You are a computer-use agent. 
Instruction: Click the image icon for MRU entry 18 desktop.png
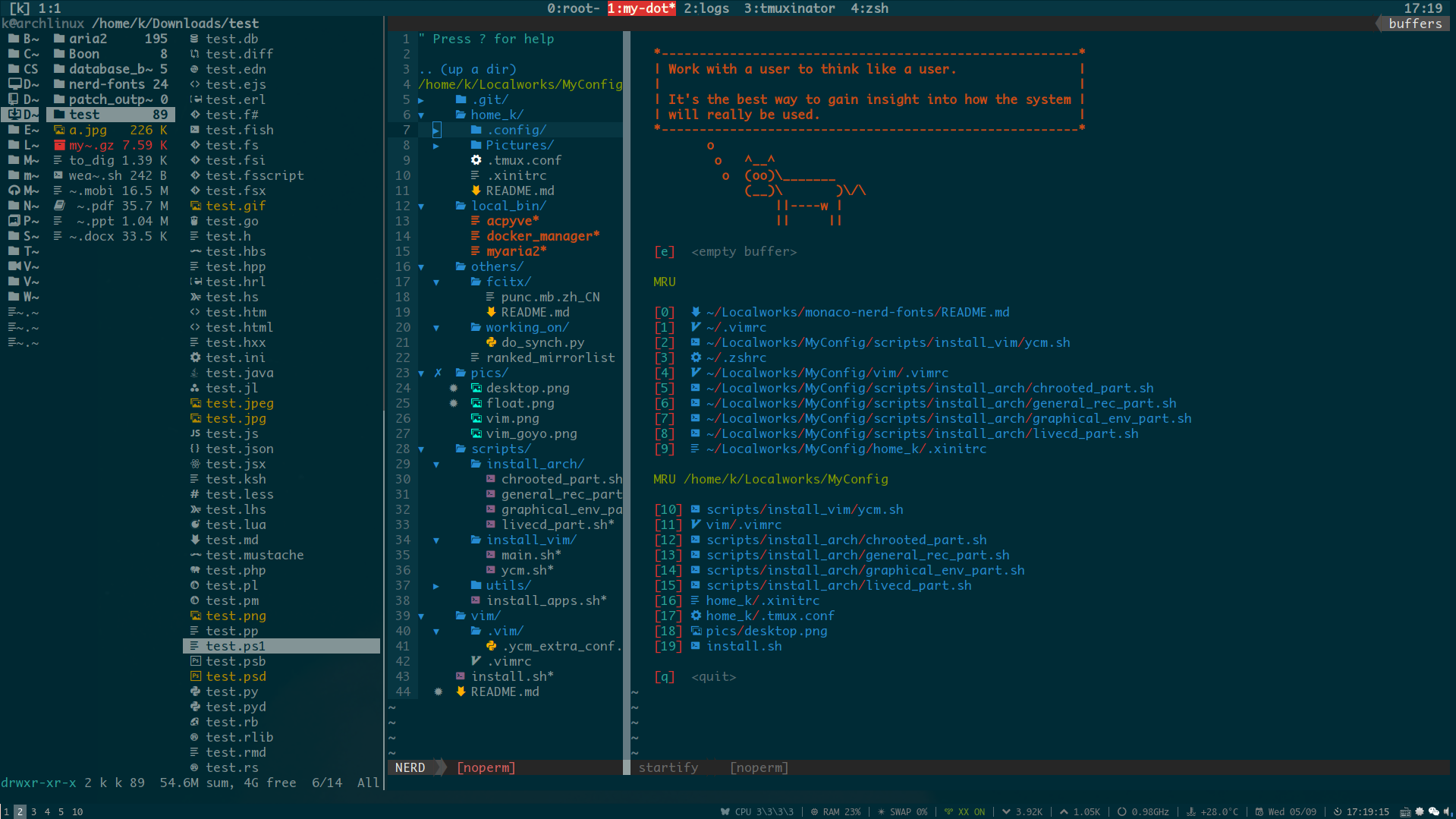[x=696, y=631]
